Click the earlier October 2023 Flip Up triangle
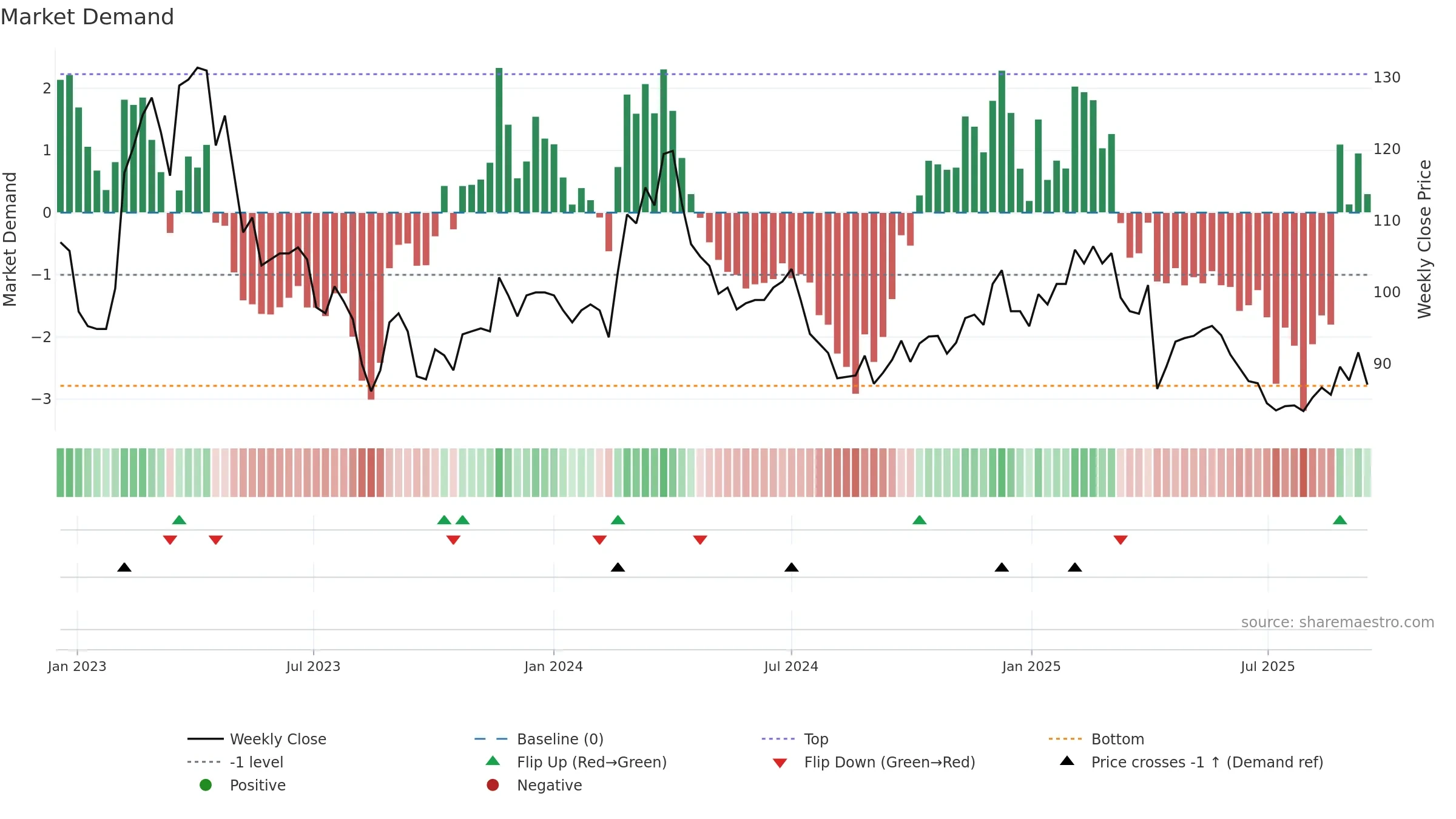The image size is (1456, 819). [x=444, y=520]
